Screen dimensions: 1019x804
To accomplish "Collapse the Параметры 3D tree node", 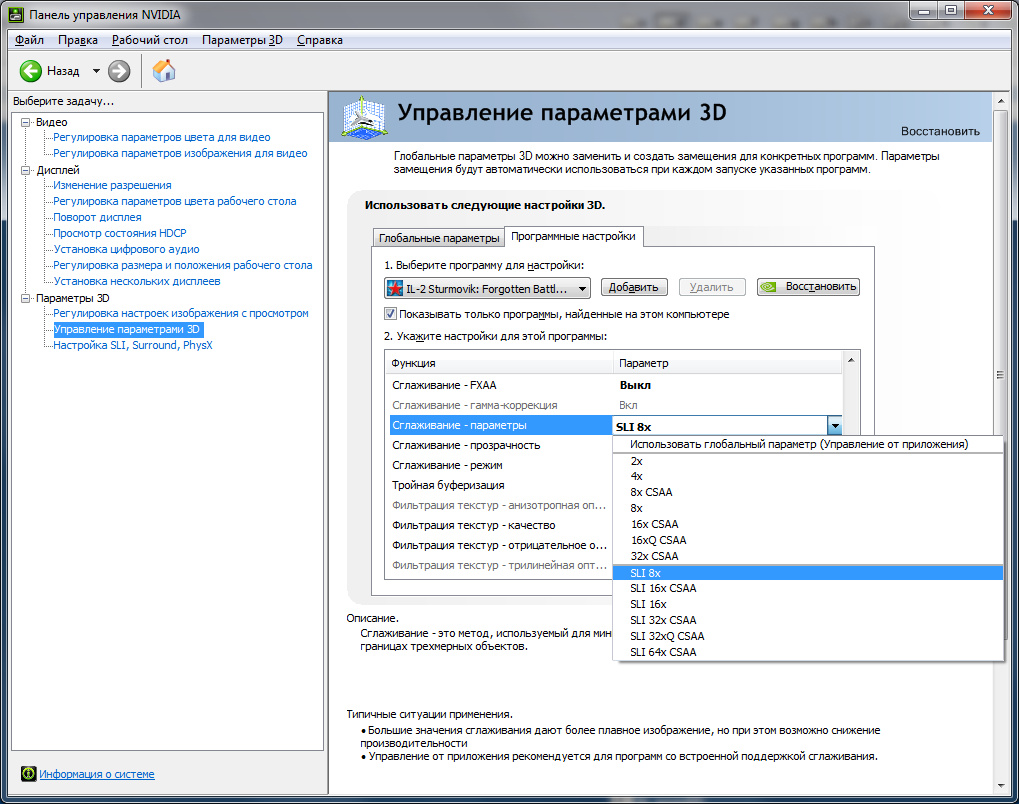I will coord(25,298).
